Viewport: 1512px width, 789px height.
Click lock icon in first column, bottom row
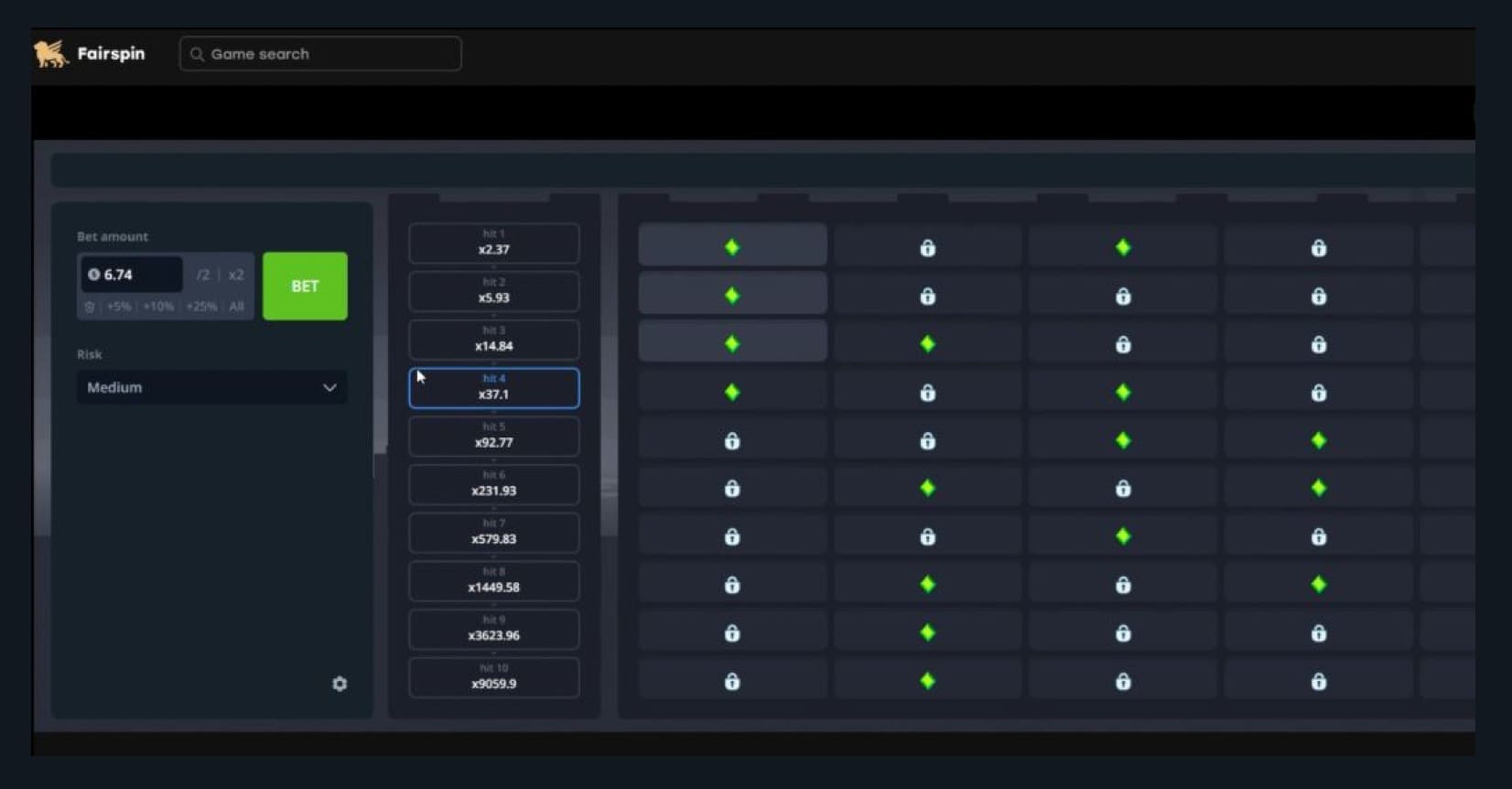click(x=732, y=682)
